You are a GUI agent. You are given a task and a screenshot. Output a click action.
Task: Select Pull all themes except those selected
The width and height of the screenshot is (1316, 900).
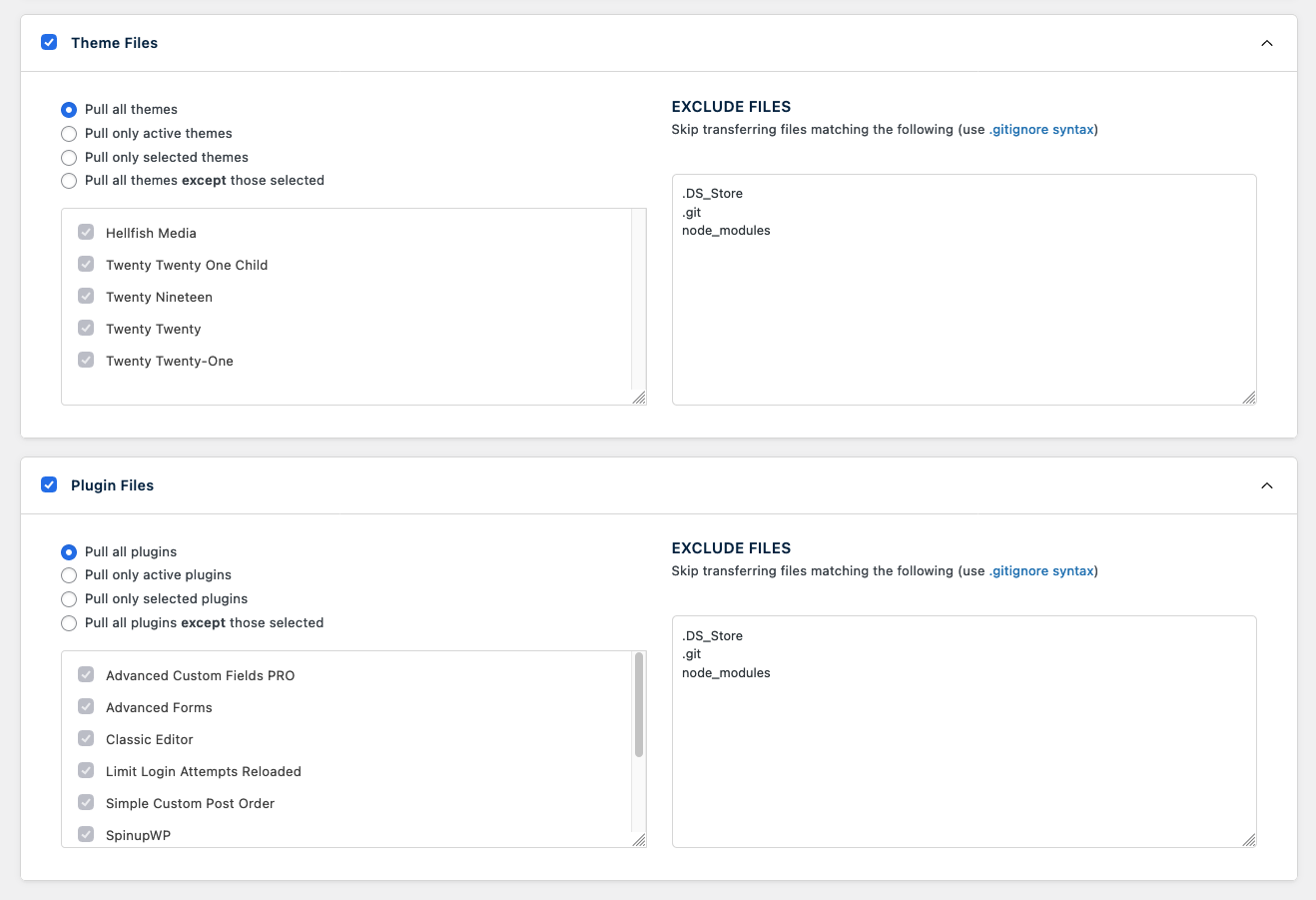[x=69, y=181]
